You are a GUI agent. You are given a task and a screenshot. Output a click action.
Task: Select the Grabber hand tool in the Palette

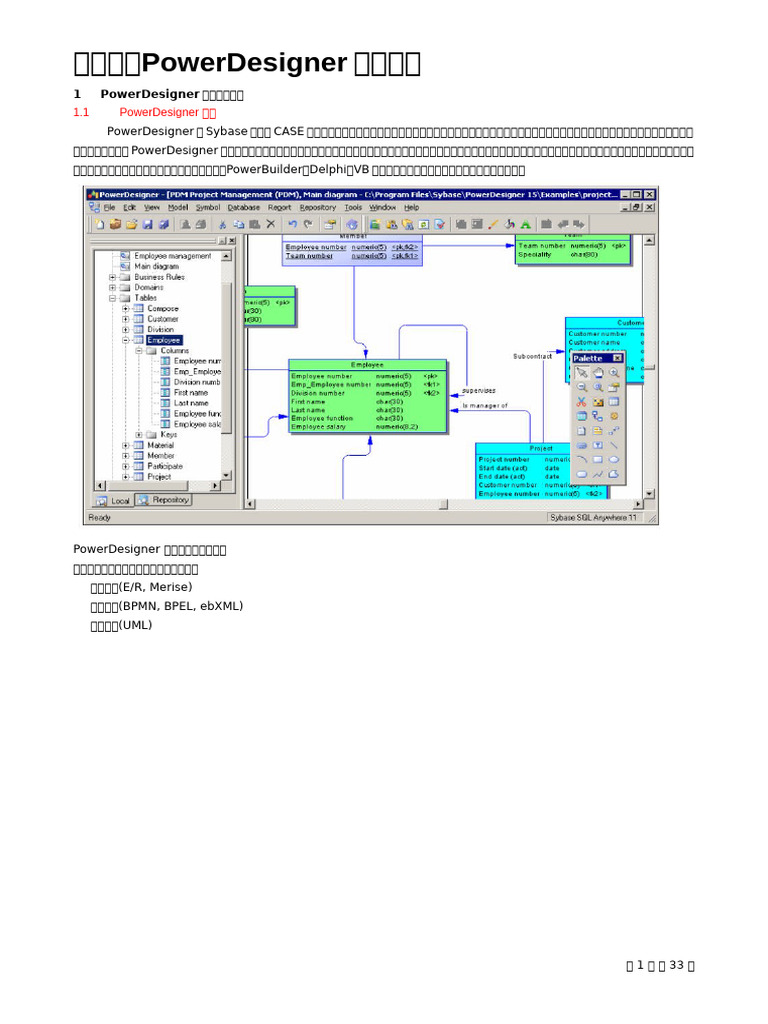598,373
